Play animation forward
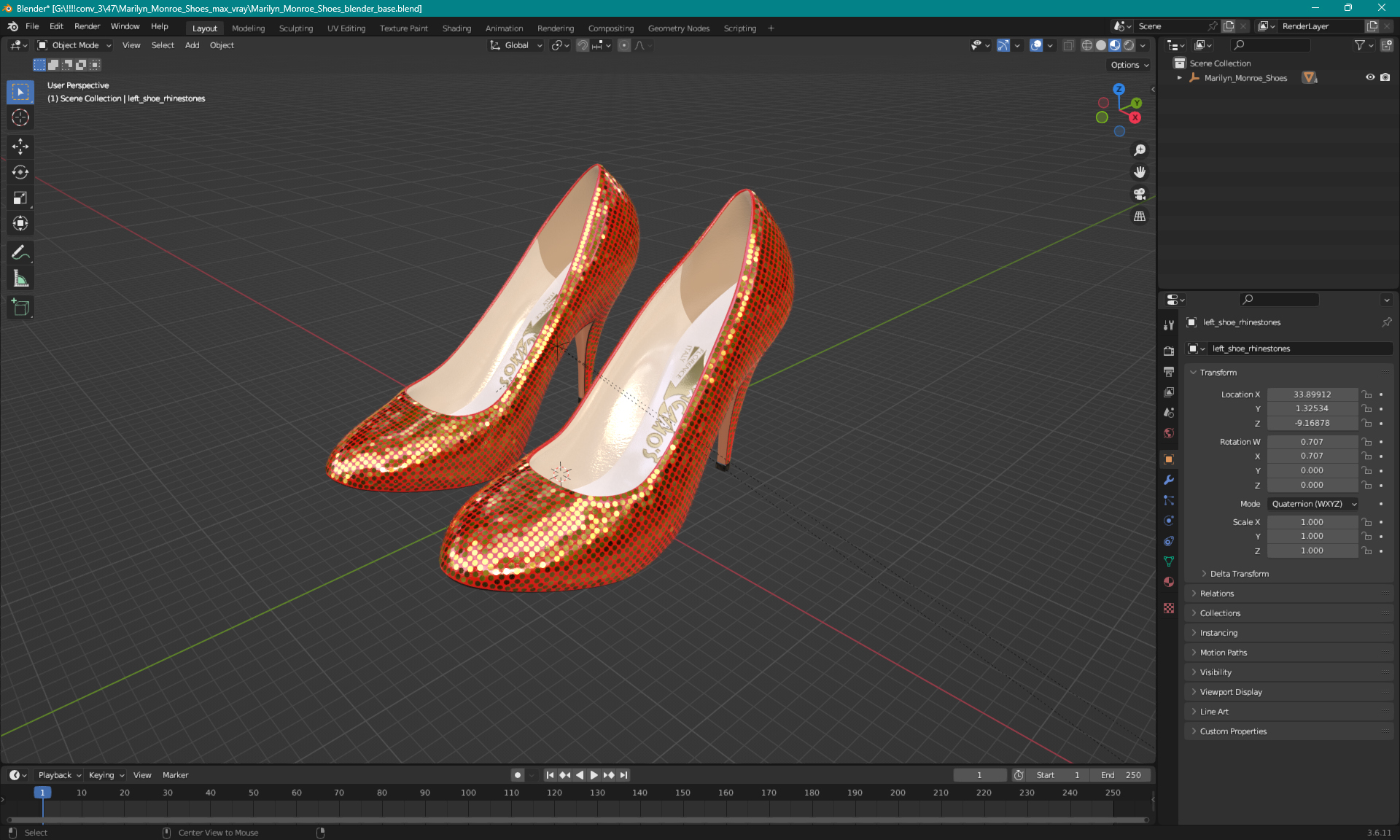Viewport: 1400px width, 840px height. click(x=594, y=775)
